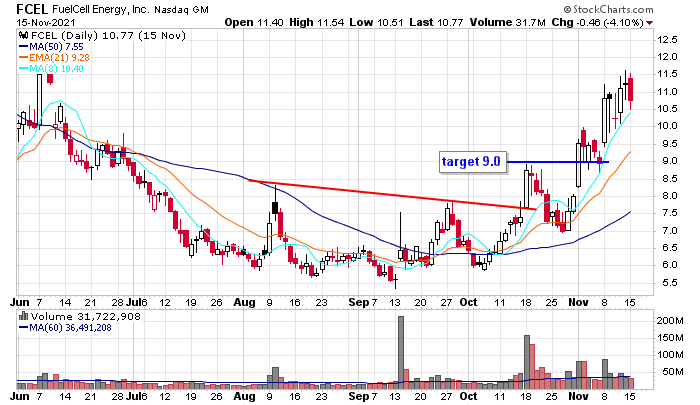700x405 pixels.
Task: Click the Sep label under the price chart
Action: [358, 303]
